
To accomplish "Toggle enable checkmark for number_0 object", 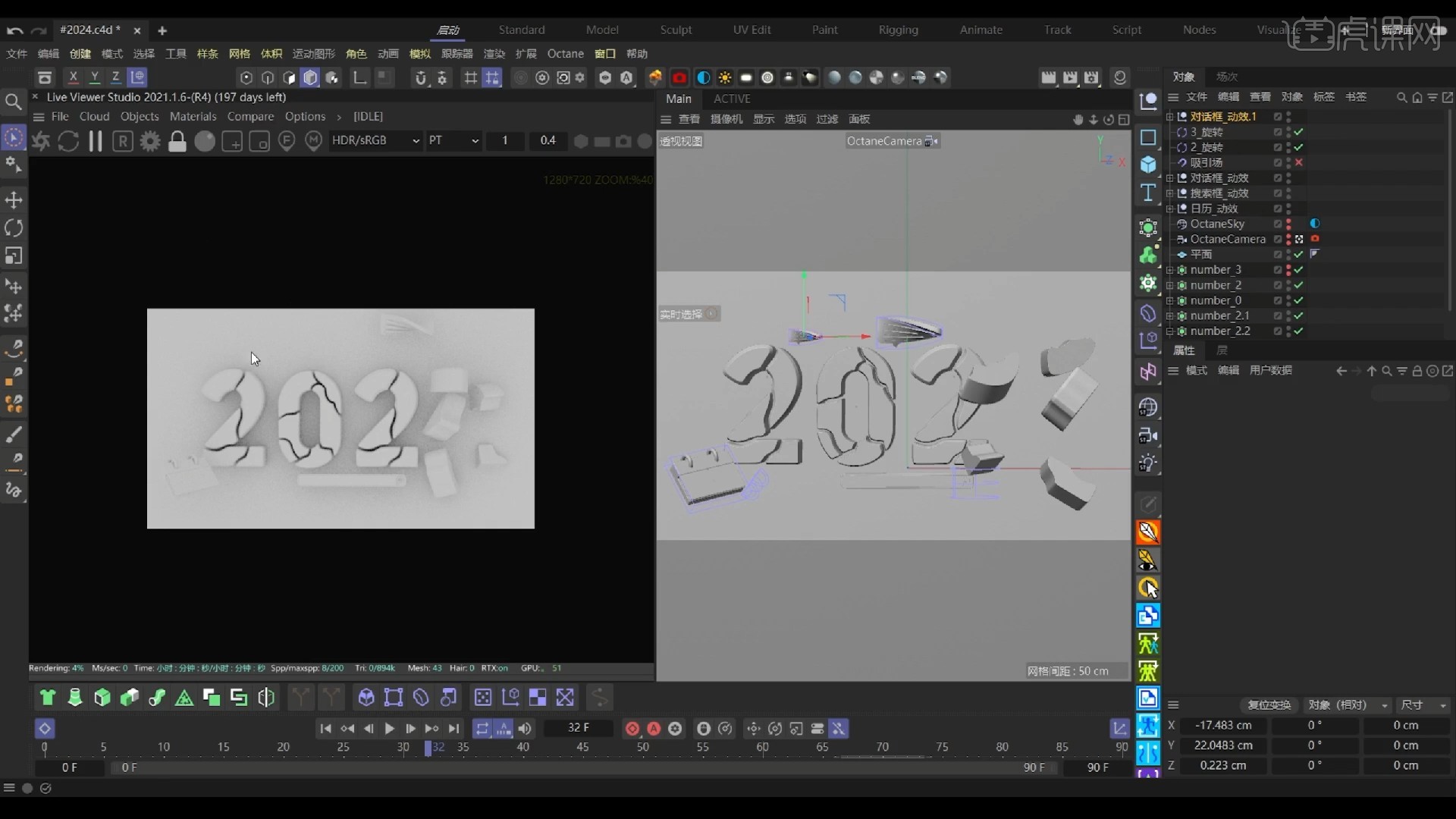I will [x=1299, y=300].
